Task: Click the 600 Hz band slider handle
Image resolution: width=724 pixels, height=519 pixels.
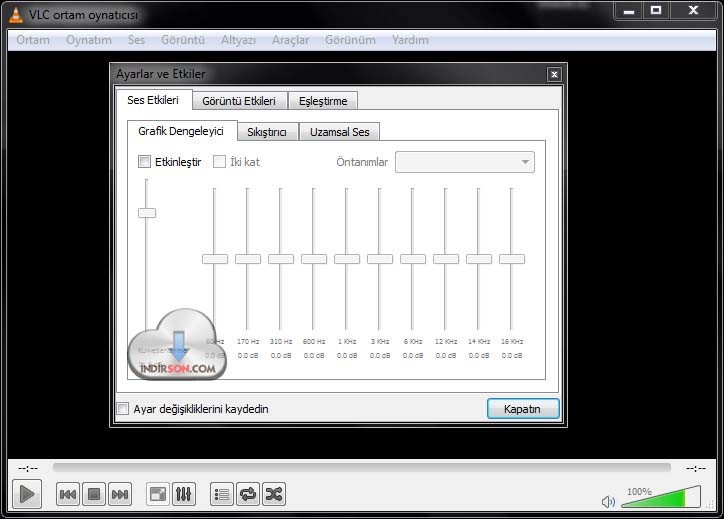Action: pyautogui.click(x=314, y=259)
